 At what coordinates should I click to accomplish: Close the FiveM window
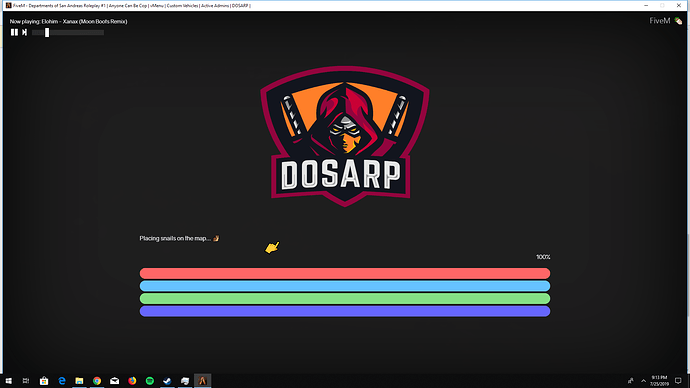(x=679, y=5)
